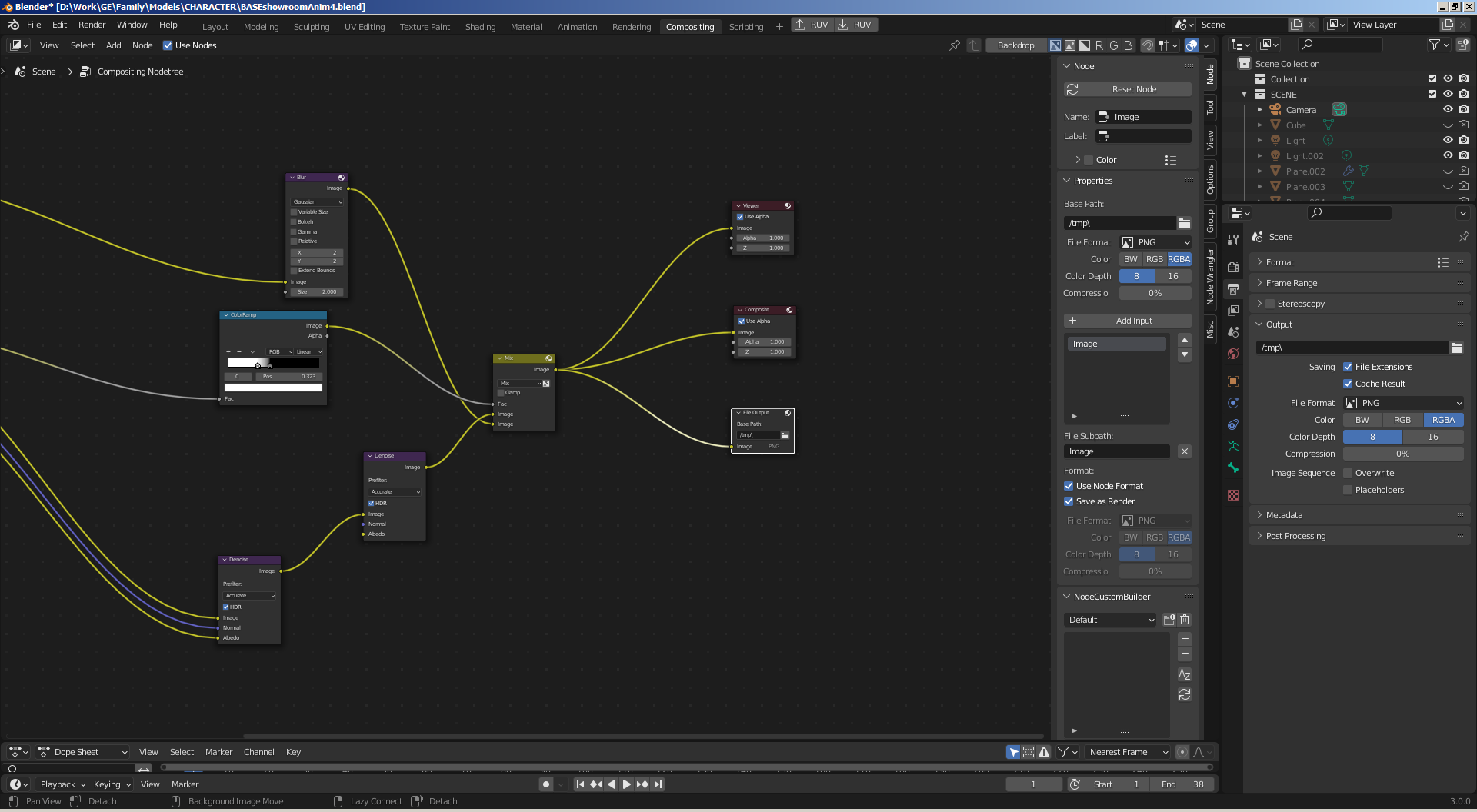Open the Render properties tab icon
Image resolution: width=1477 pixels, height=812 pixels.
click(1233, 267)
